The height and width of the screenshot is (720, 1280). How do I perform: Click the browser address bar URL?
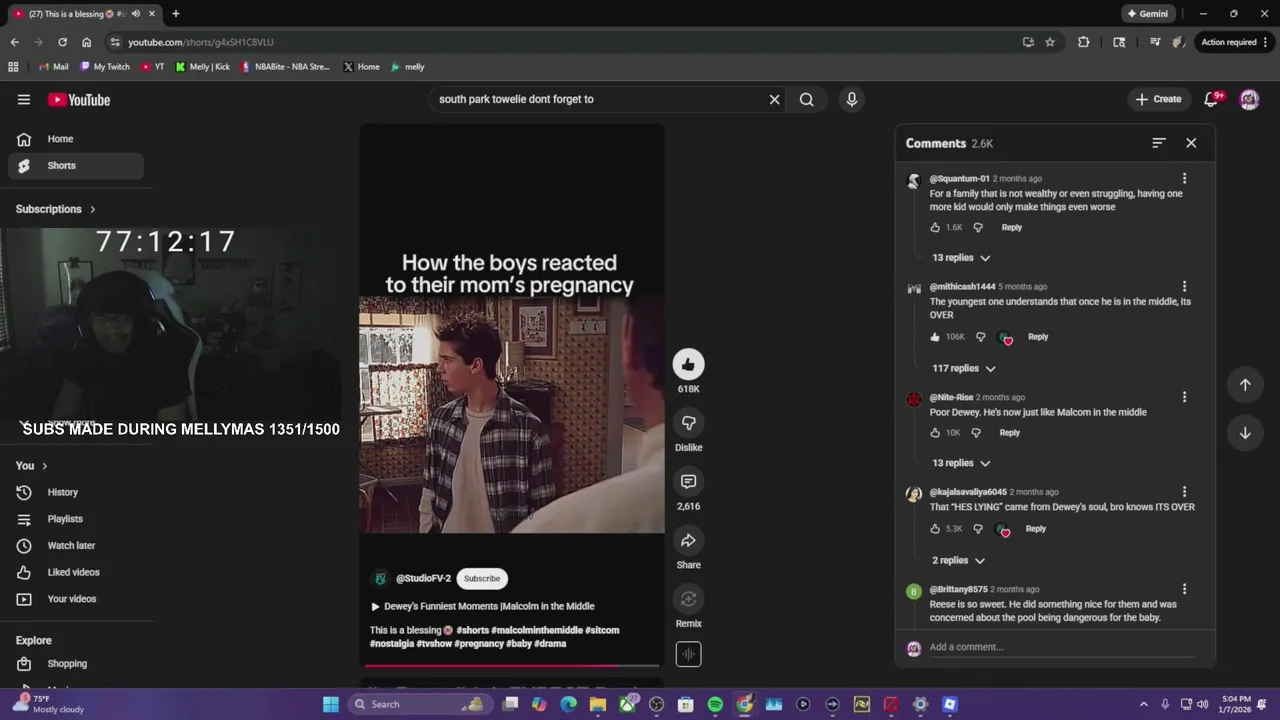click(200, 42)
